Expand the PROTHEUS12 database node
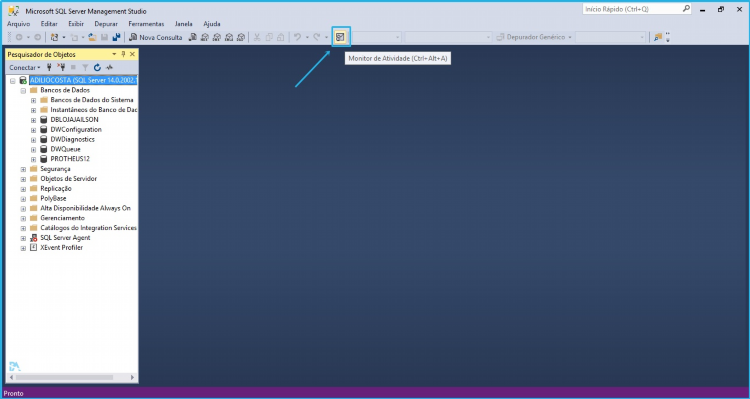This screenshot has height=399, width=750. coord(33,159)
